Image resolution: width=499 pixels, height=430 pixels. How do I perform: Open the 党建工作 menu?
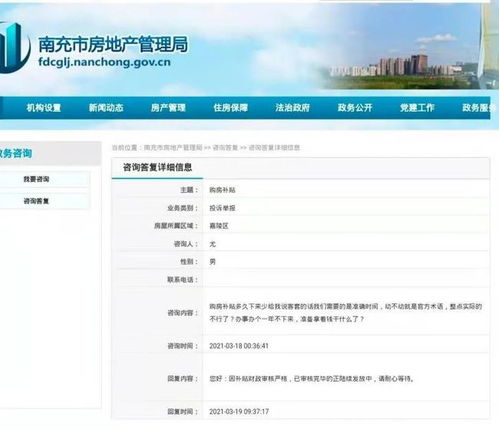[x=417, y=108]
